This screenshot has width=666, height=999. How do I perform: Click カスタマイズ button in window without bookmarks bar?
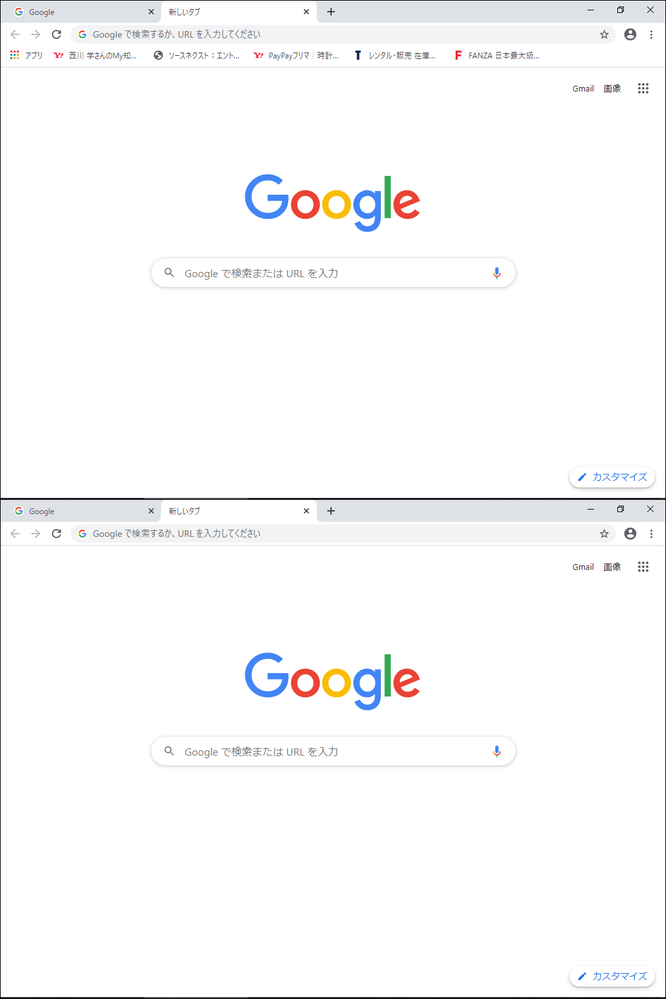coord(612,976)
